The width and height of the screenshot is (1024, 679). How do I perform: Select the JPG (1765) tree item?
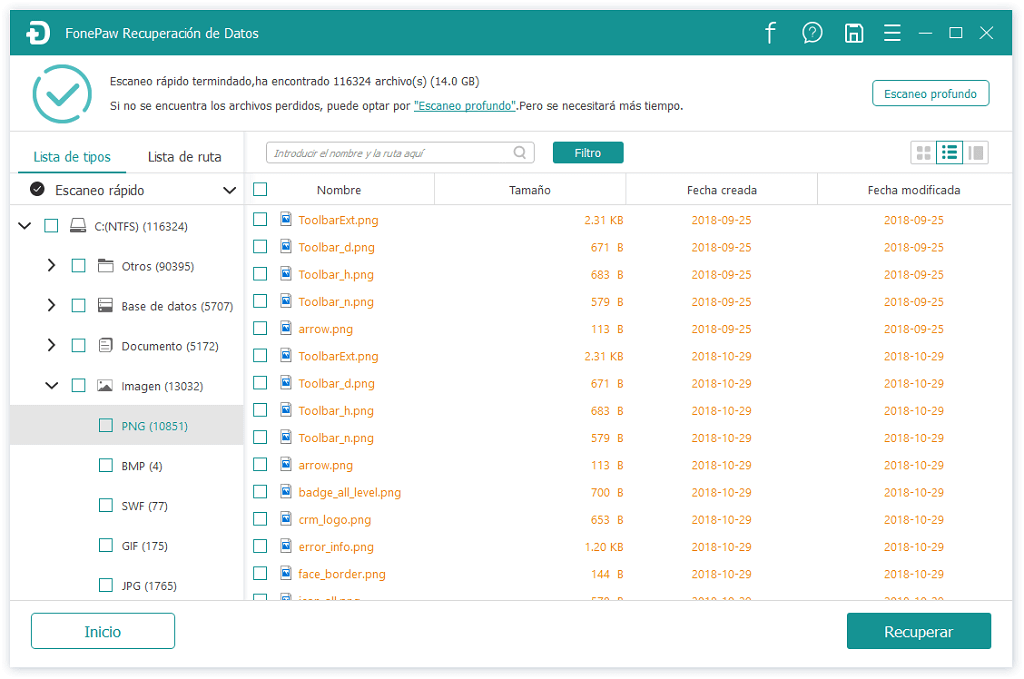pyautogui.click(x=148, y=586)
